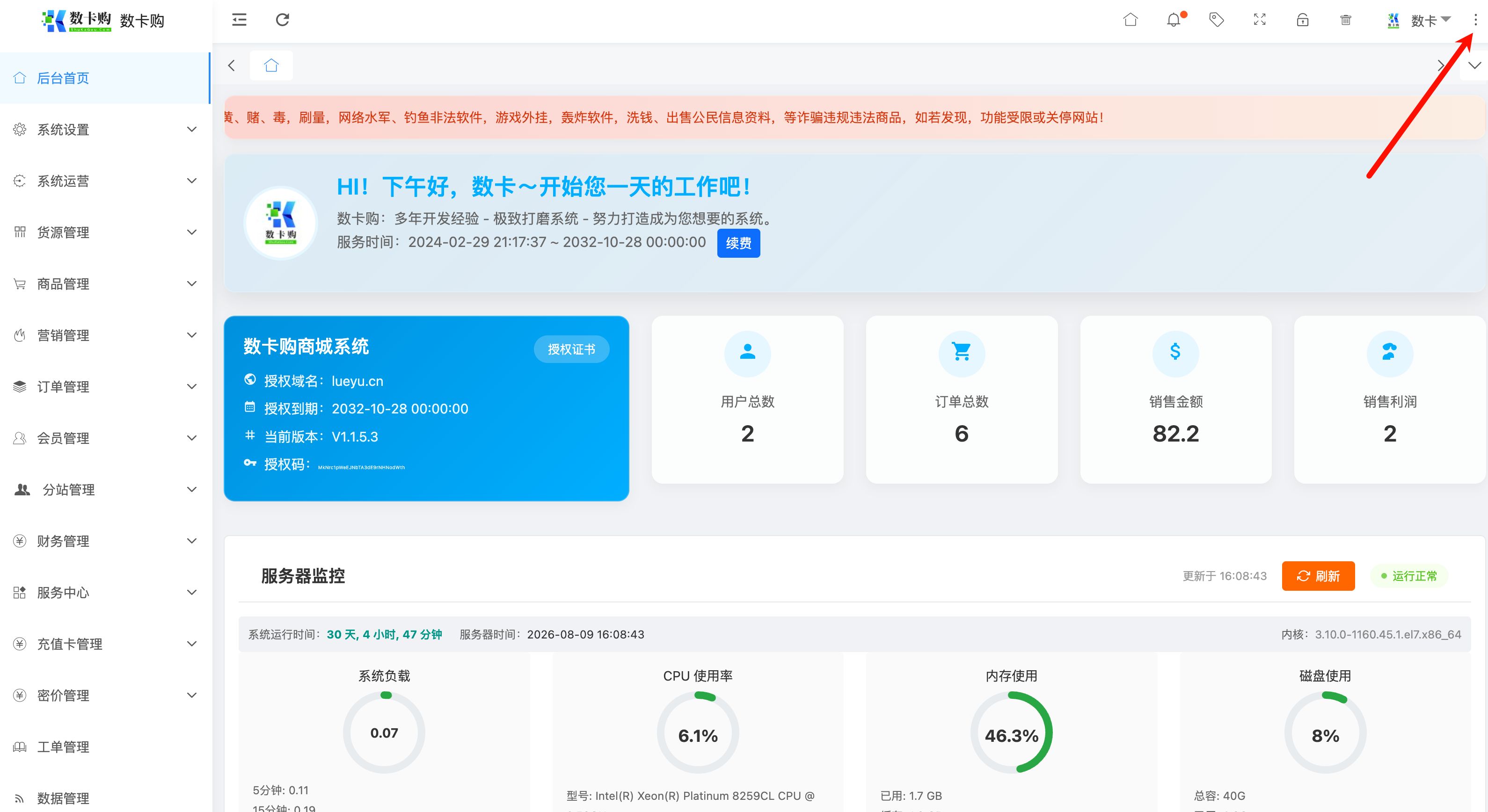Toggle fullscreen mode icon
This screenshot has width=1488, height=812.
pos(1260,20)
